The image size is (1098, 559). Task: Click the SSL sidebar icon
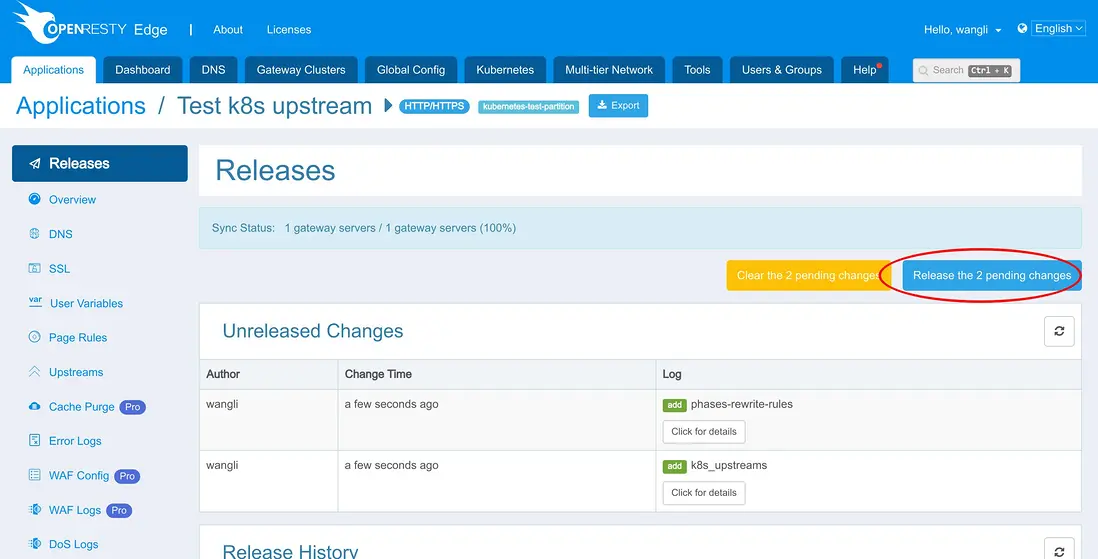(x=34, y=268)
